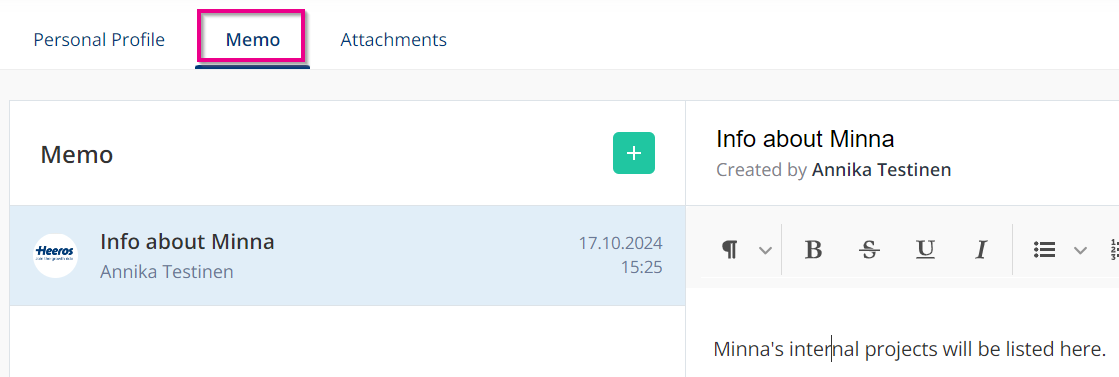The height and width of the screenshot is (377, 1119).
Task: Click the Memo heading of list panel
Action: pos(77,154)
